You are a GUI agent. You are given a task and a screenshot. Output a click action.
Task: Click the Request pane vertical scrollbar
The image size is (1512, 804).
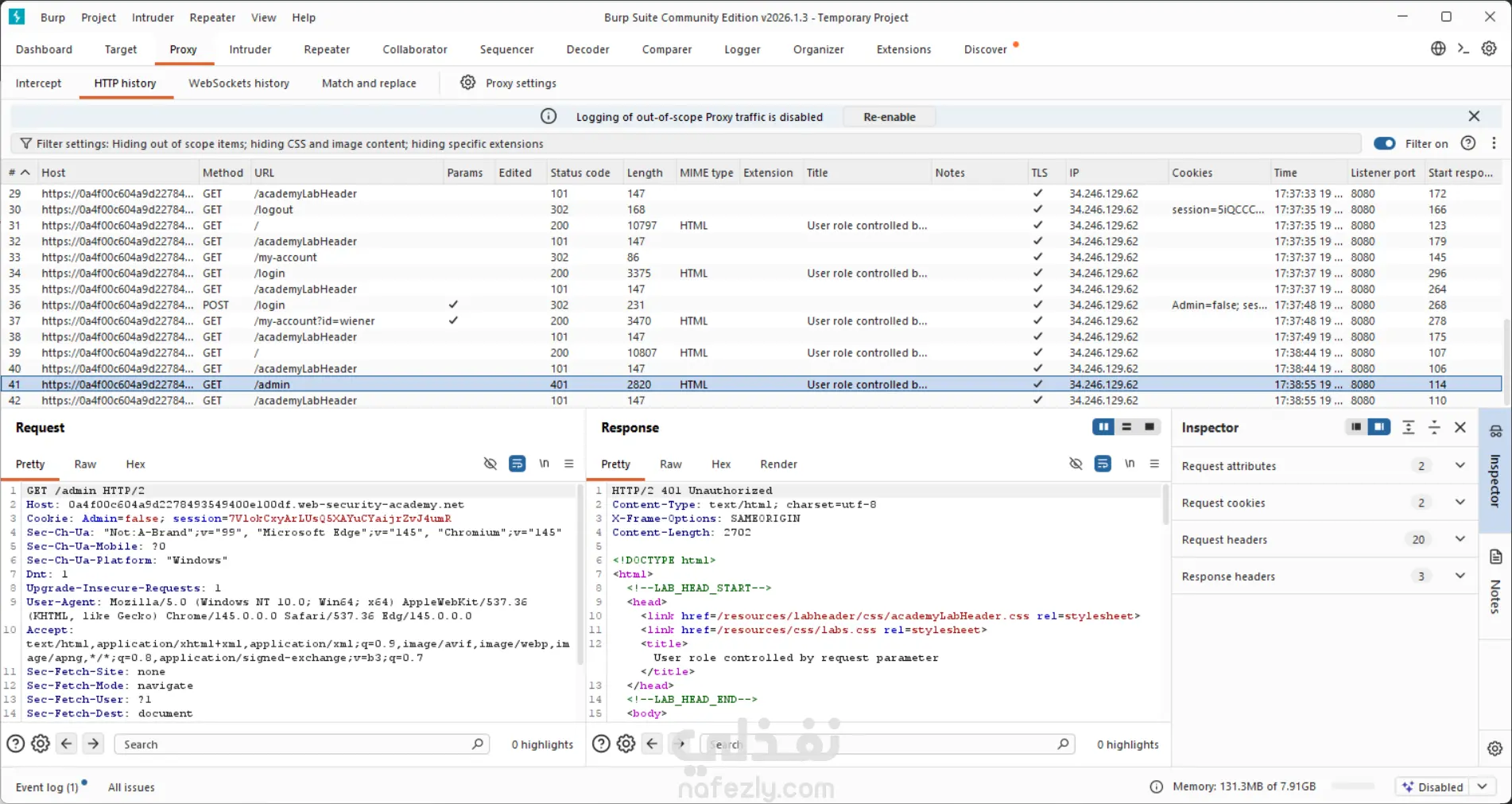580,573
